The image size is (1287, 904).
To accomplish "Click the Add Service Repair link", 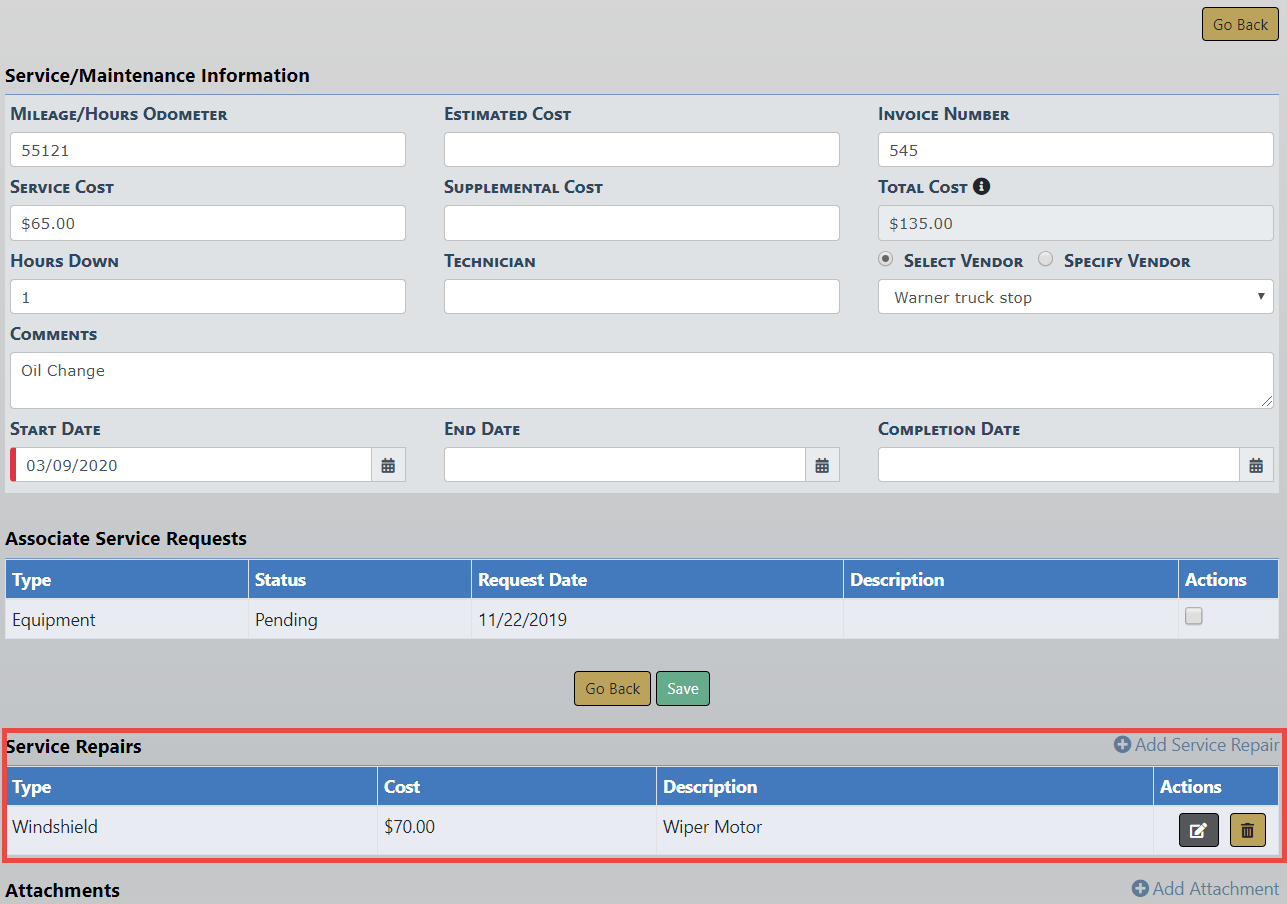I will pos(1196,745).
